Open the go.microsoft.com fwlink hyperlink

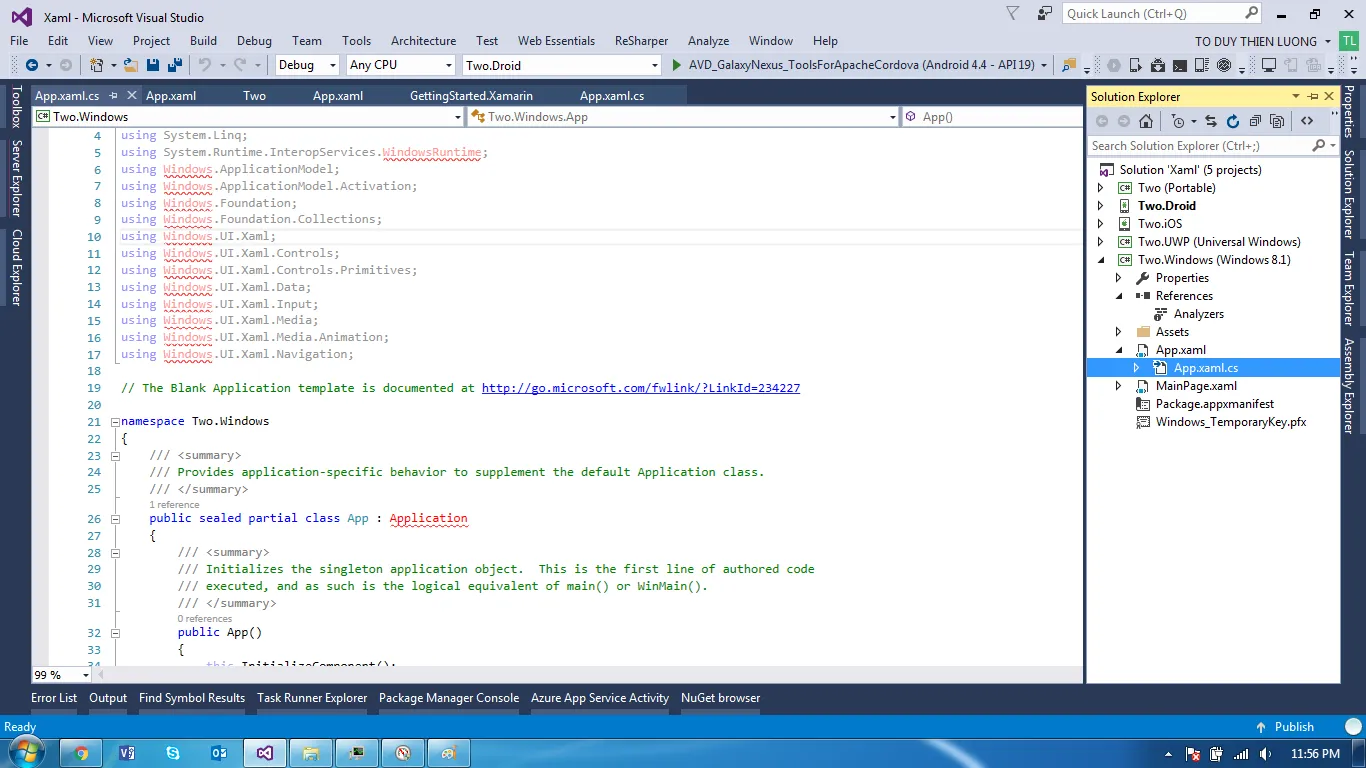pyautogui.click(x=641, y=388)
